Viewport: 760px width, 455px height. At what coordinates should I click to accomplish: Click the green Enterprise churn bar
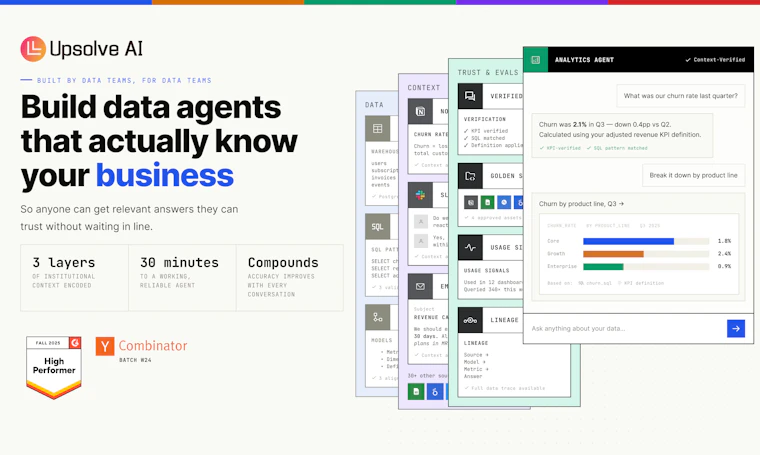coord(603,266)
